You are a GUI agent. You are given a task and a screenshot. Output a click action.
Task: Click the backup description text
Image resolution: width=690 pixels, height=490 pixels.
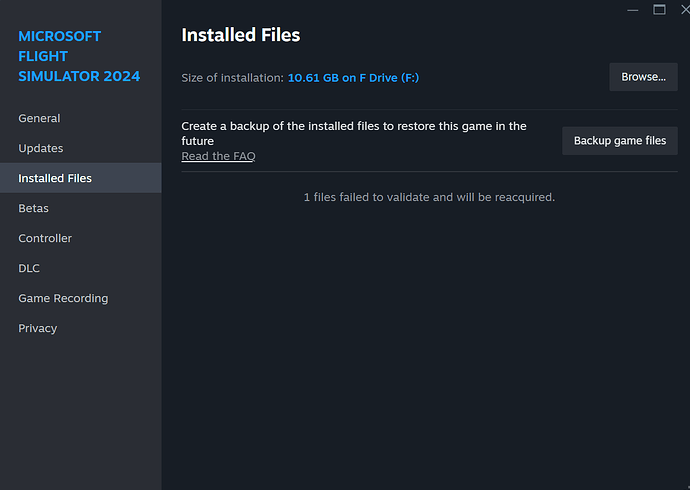pyautogui.click(x=354, y=133)
